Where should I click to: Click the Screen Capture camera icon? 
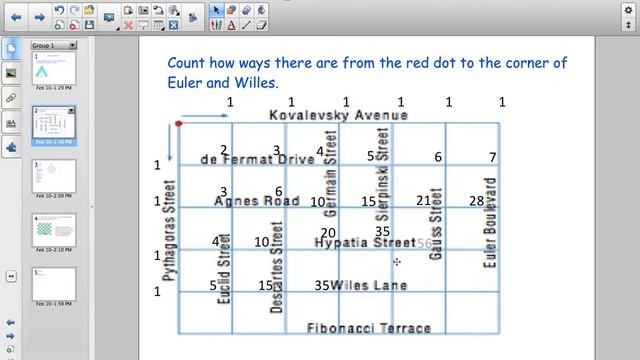tap(143, 10)
